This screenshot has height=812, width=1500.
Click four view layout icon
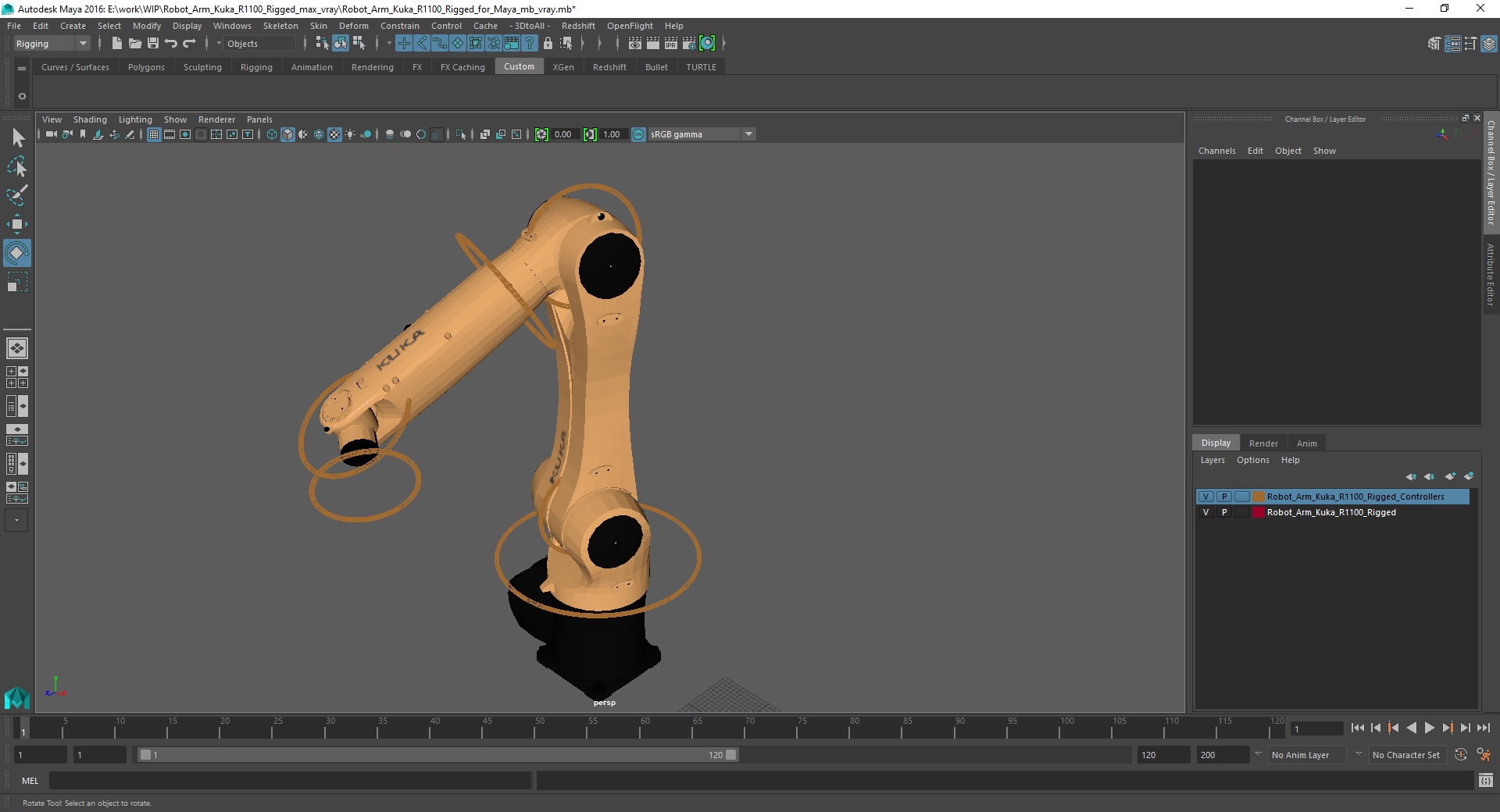click(17, 377)
